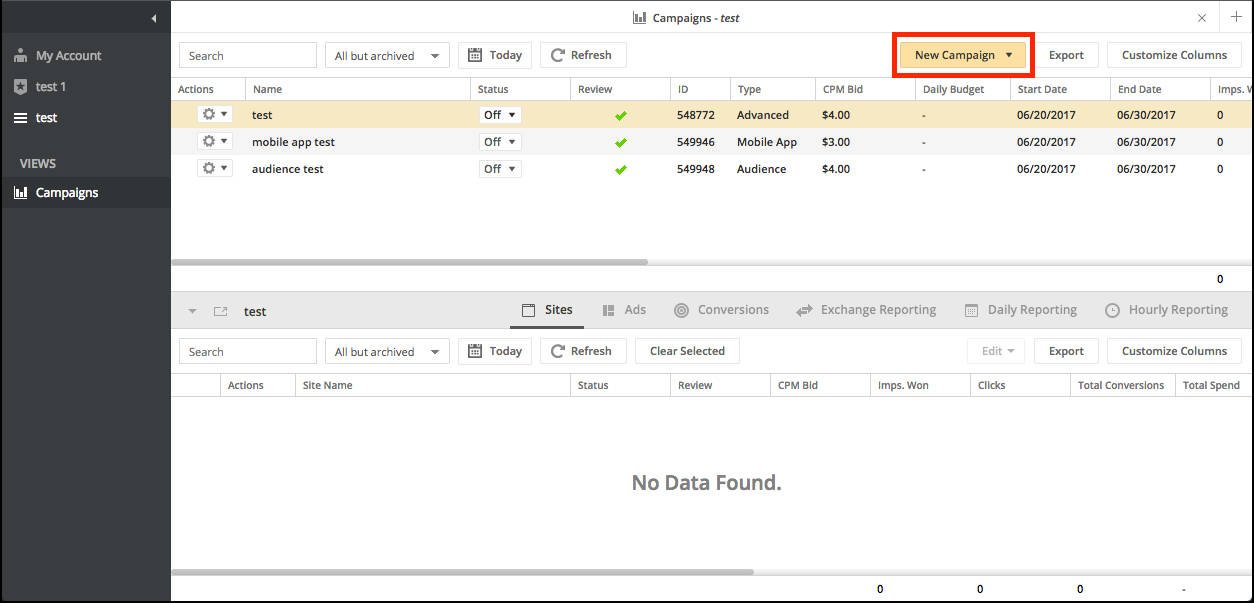Image resolution: width=1254 pixels, height=603 pixels.
Task: Click Refresh in the Sites panel
Action: [582, 351]
